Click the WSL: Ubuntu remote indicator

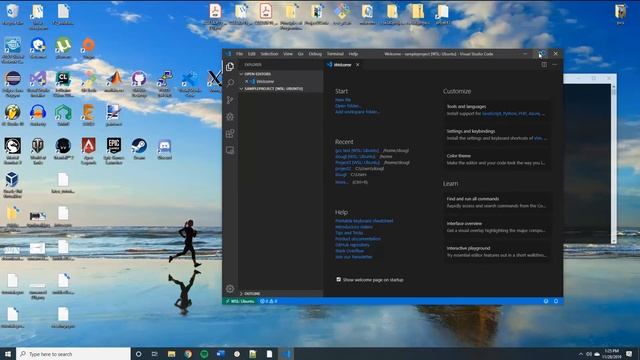[x=240, y=301]
